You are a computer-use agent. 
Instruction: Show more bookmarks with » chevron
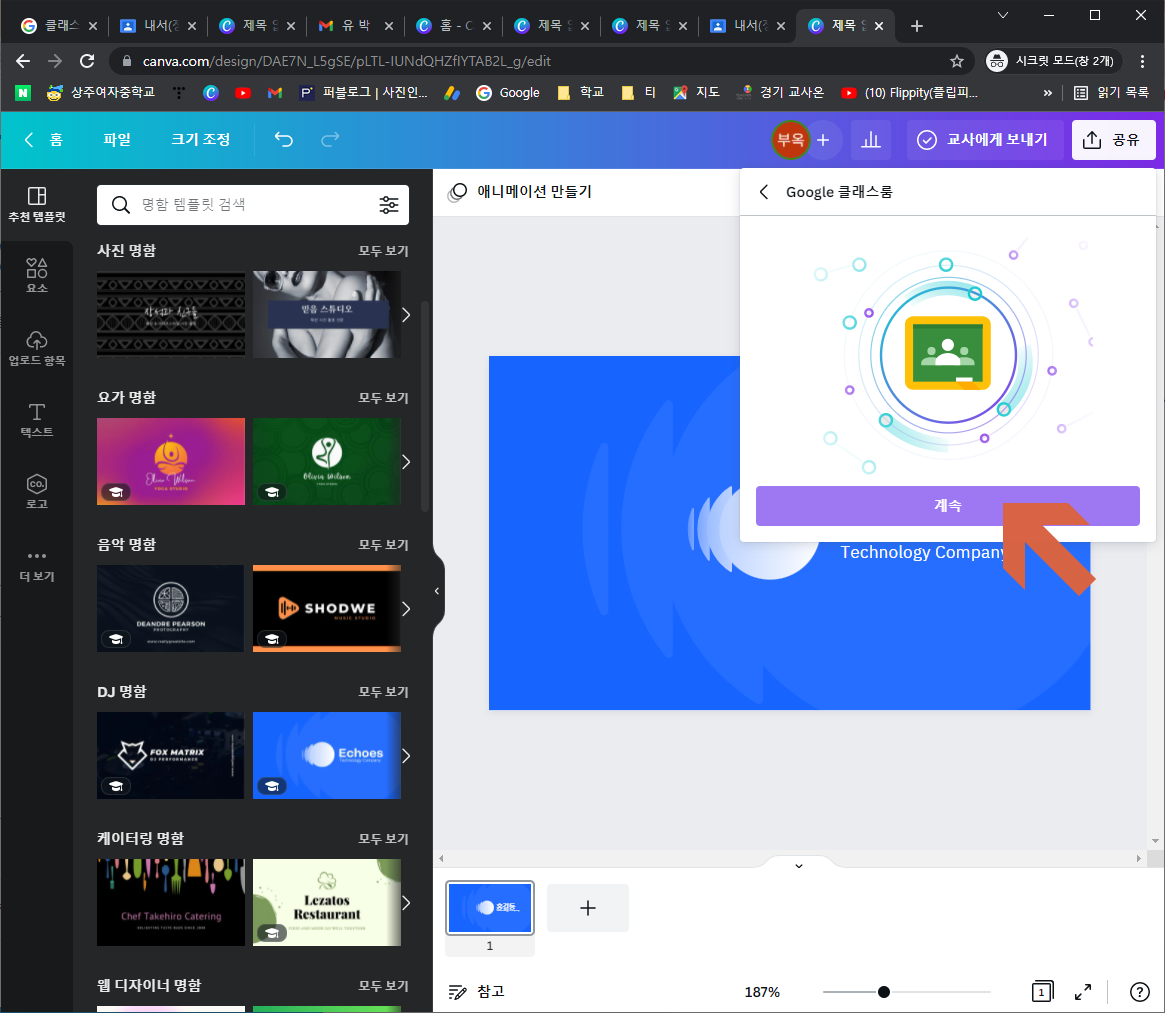[1048, 93]
